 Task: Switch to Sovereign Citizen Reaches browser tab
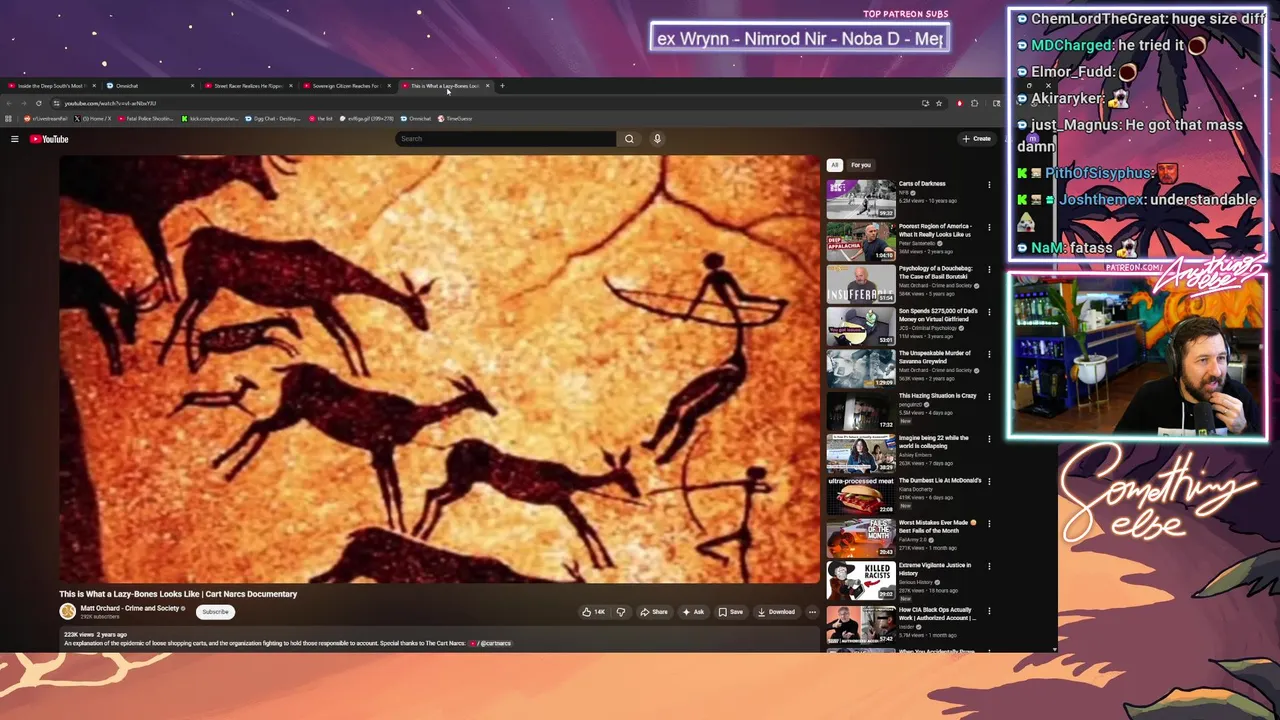[x=345, y=86]
